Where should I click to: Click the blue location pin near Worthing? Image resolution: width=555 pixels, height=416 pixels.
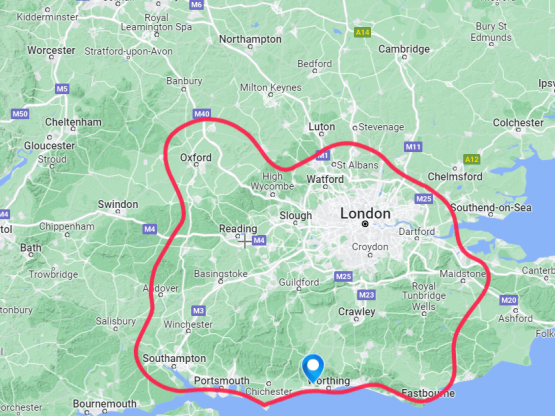[313, 368]
